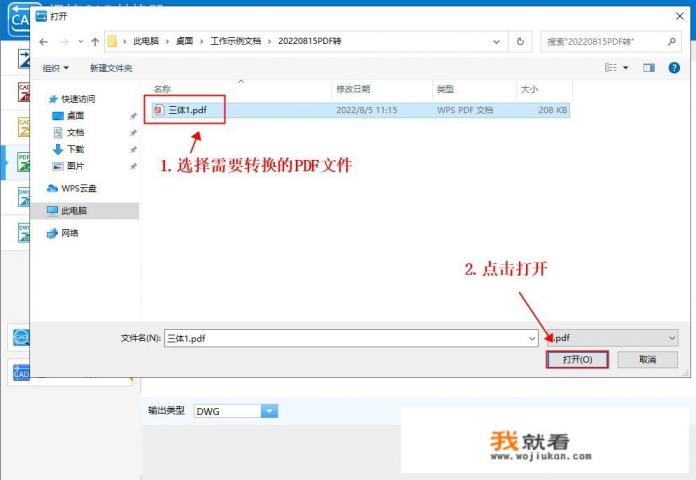Screen dimensions: 696x480
Task: Click the CAD converter app logo
Action: [x=19, y=20]
